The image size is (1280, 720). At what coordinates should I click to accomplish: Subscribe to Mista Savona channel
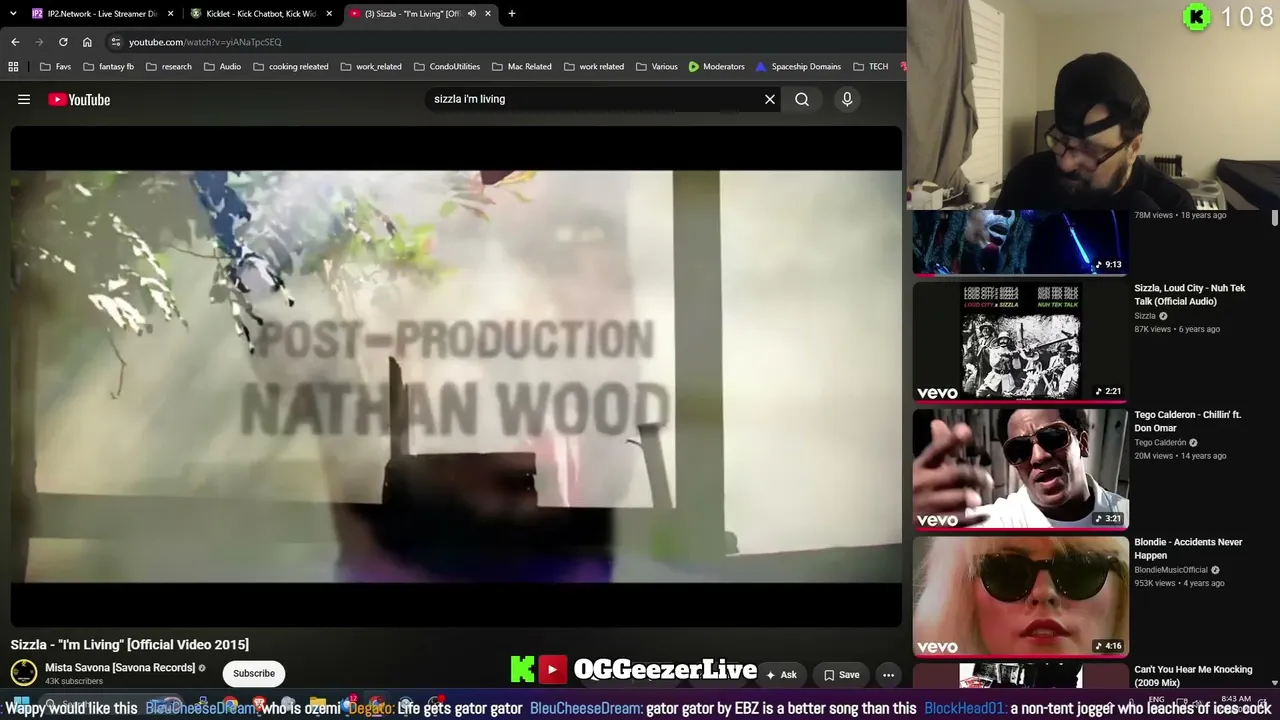pyautogui.click(x=254, y=673)
